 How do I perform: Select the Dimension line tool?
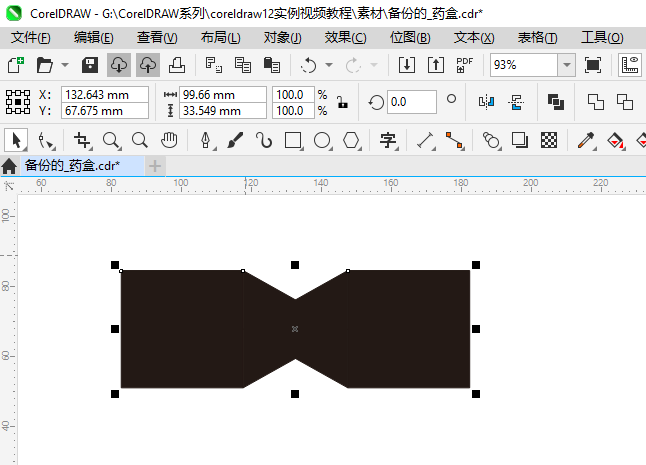click(426, 140)
